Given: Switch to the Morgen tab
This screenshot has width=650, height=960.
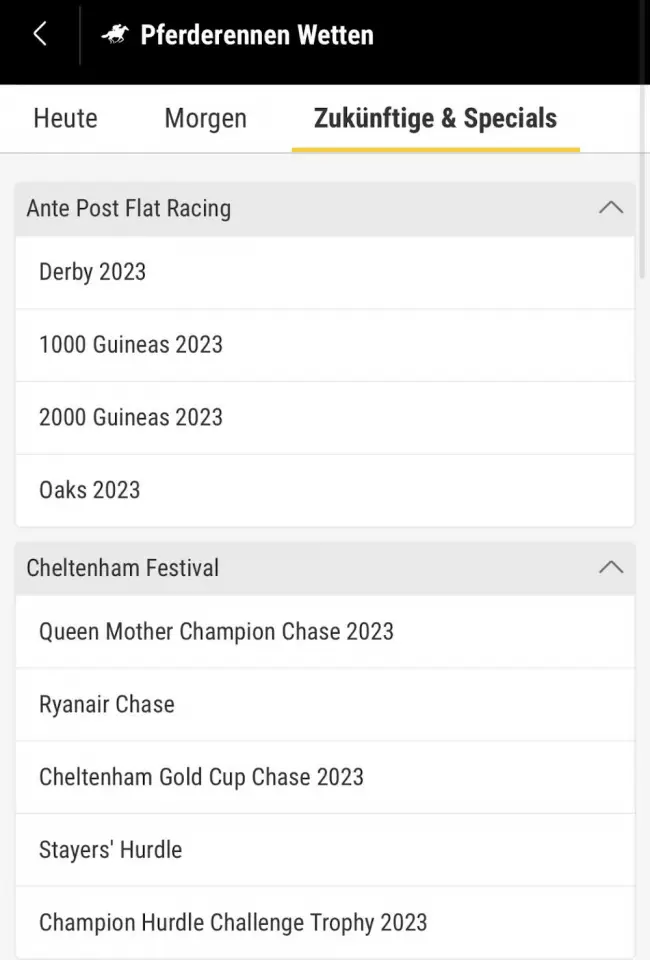Looking at the screenshot, I should coord(206,118).
